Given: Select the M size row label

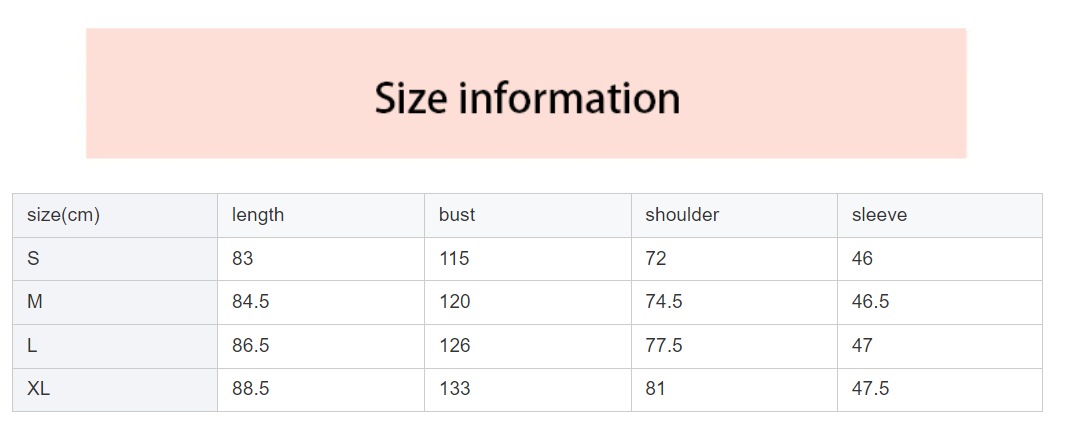Looking at the screenshot, I should pyautogui.click(x=35, y=302).
